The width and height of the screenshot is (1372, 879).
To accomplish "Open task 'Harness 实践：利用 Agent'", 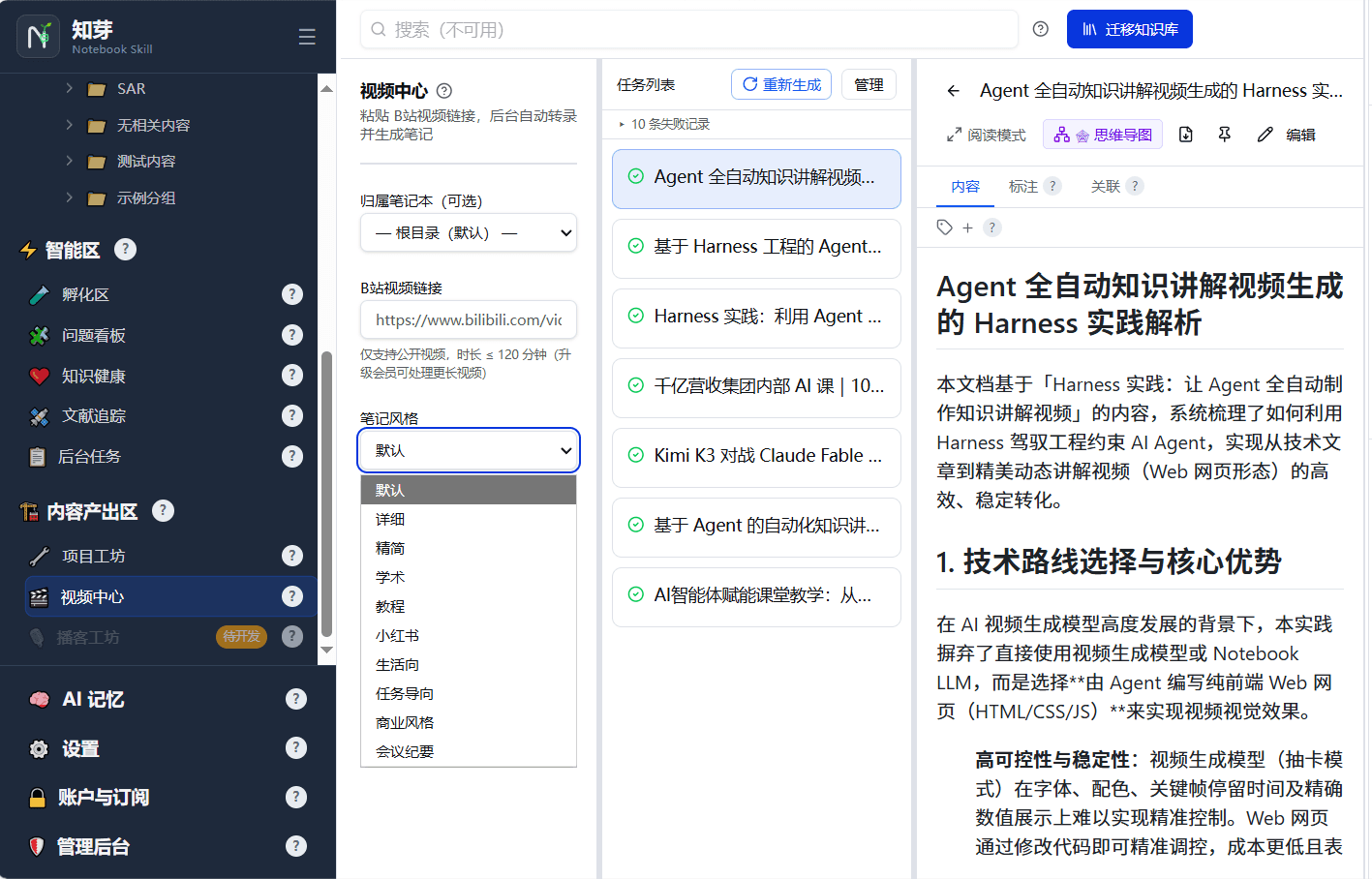I will (x=756, y=317).
